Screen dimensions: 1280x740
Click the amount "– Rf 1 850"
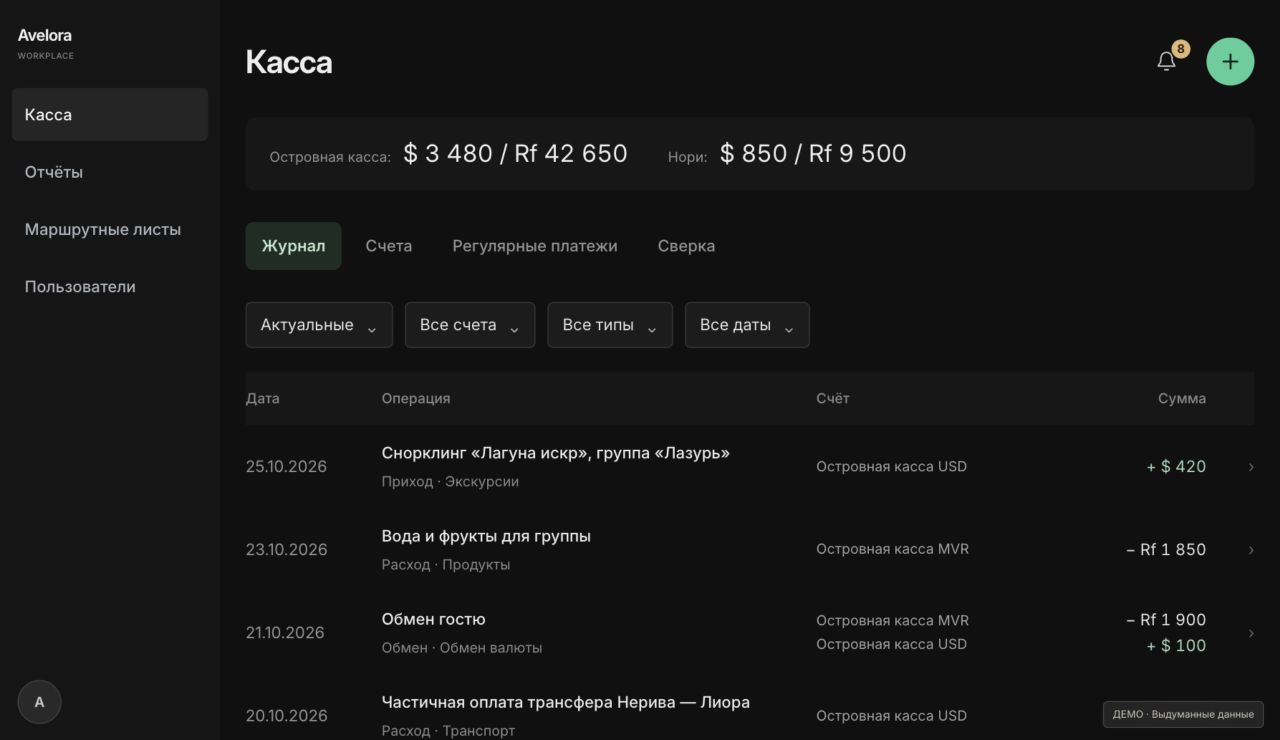coord(1166,550)
